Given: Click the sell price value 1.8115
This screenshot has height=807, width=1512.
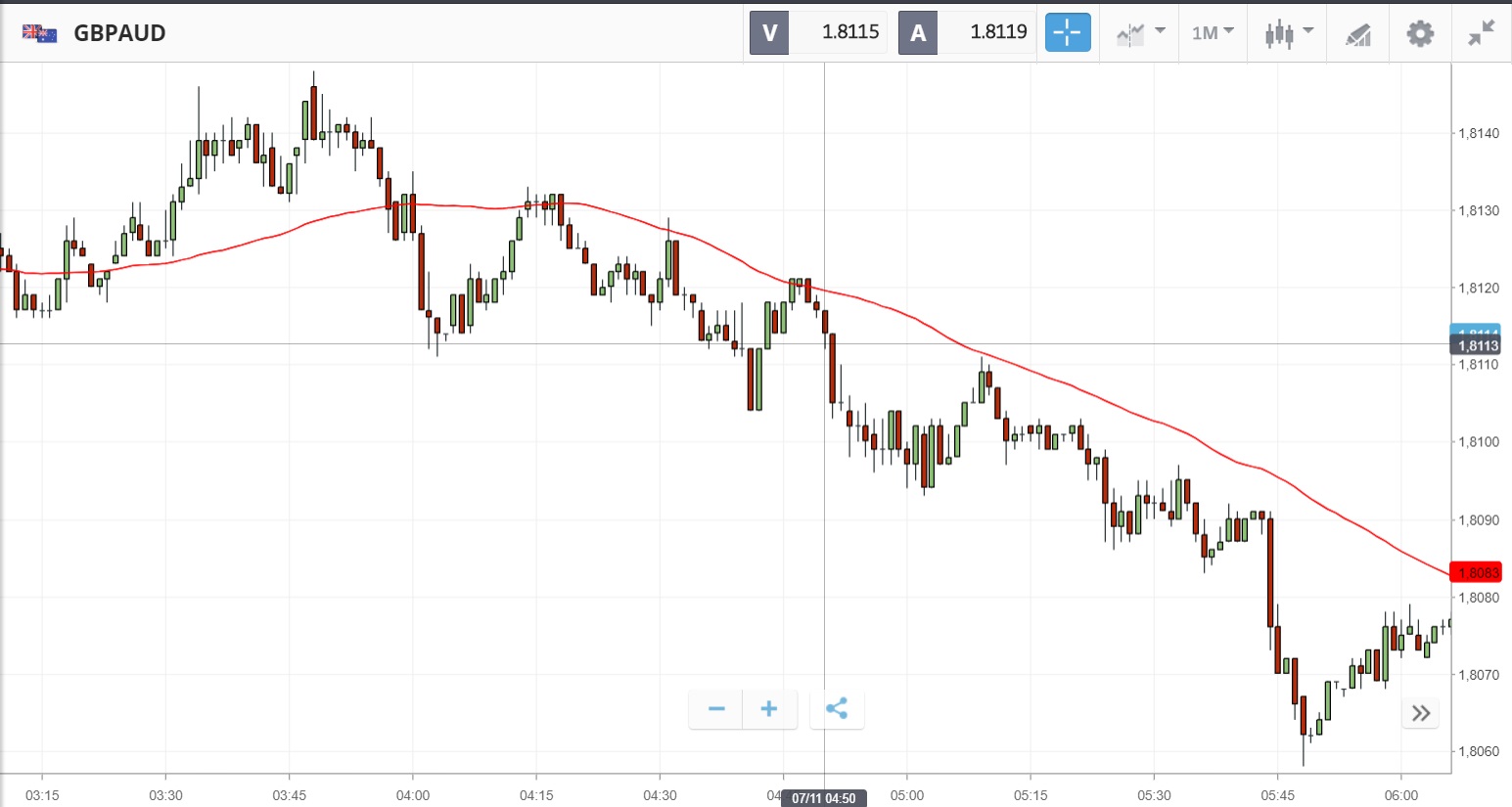Looking at the screenshot, I should pyautogui.click(x=849, y=32).
